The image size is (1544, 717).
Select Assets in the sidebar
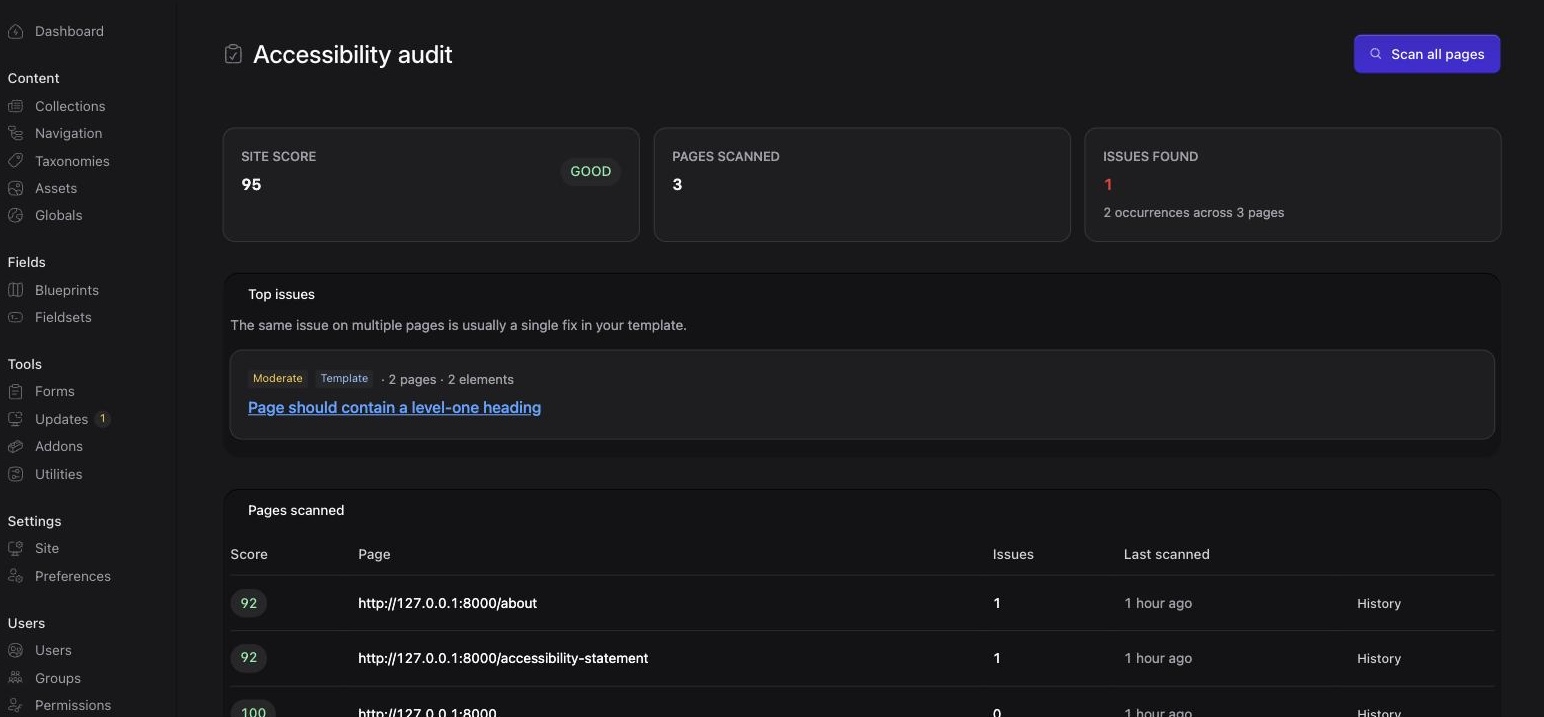[56, 188]
